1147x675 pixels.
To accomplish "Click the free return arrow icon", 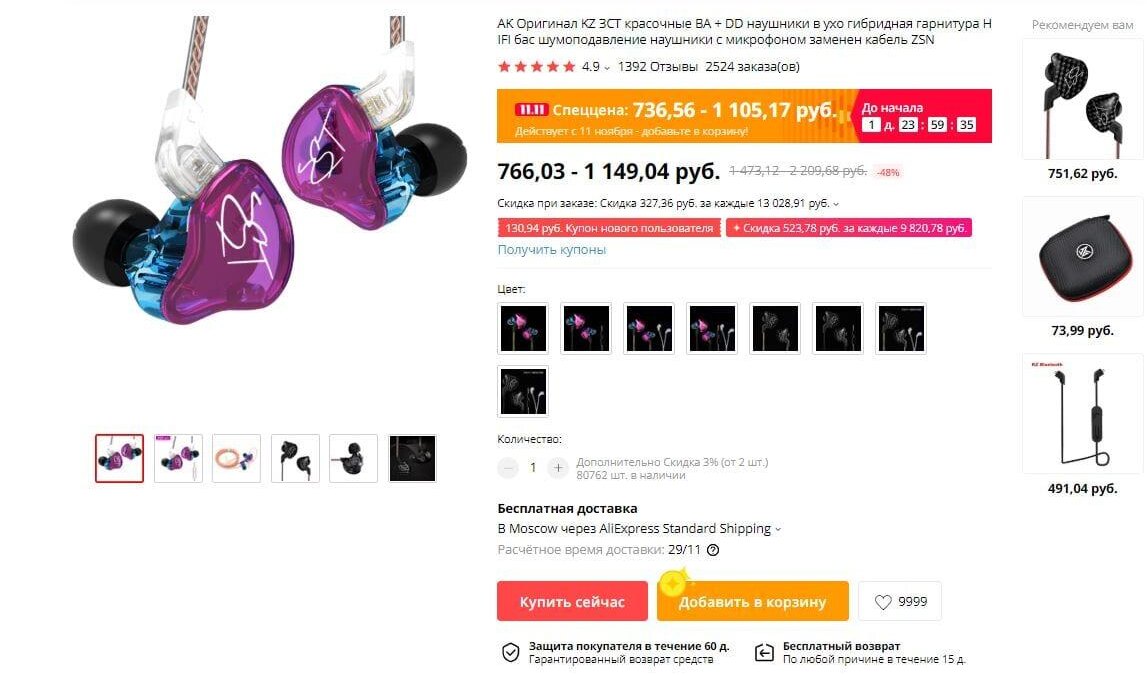I will click(x=764, y=652).
